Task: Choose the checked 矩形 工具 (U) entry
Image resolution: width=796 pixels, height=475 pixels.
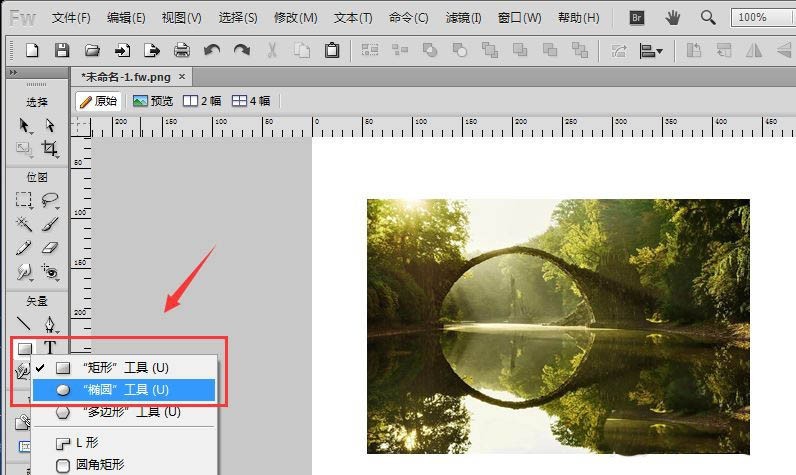Action: point(124,367)
